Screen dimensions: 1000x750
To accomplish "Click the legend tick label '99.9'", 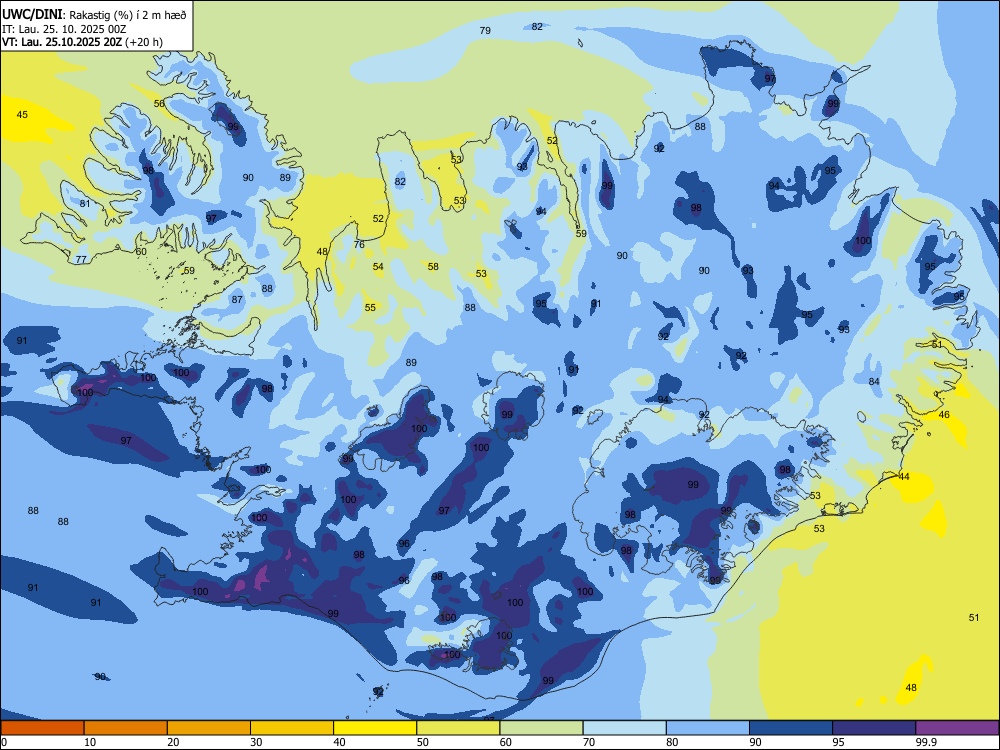I will [x=926, y=742].
